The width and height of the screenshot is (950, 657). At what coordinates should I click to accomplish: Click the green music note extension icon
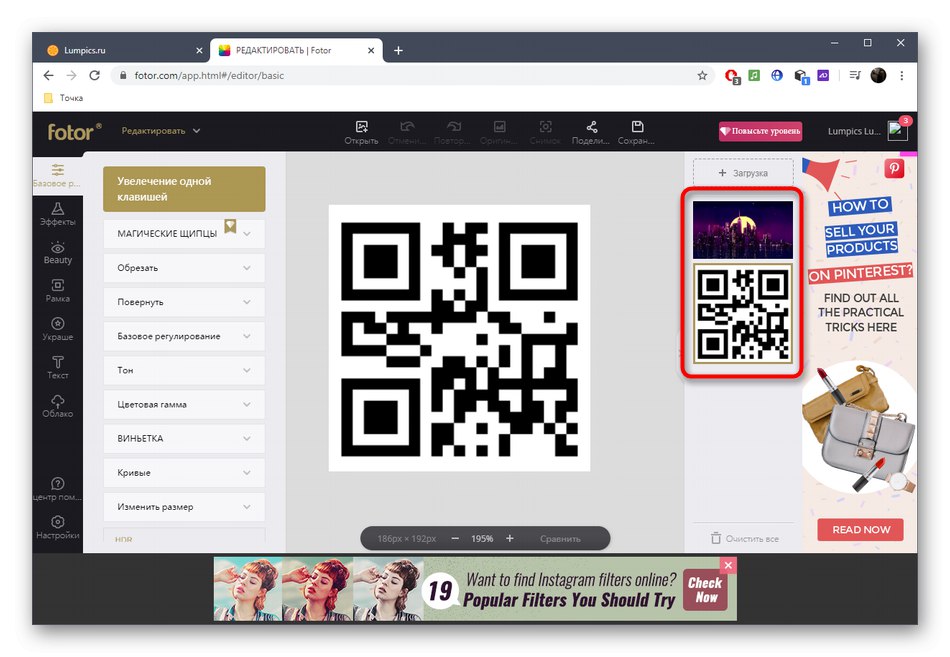[x=754, y=76]
